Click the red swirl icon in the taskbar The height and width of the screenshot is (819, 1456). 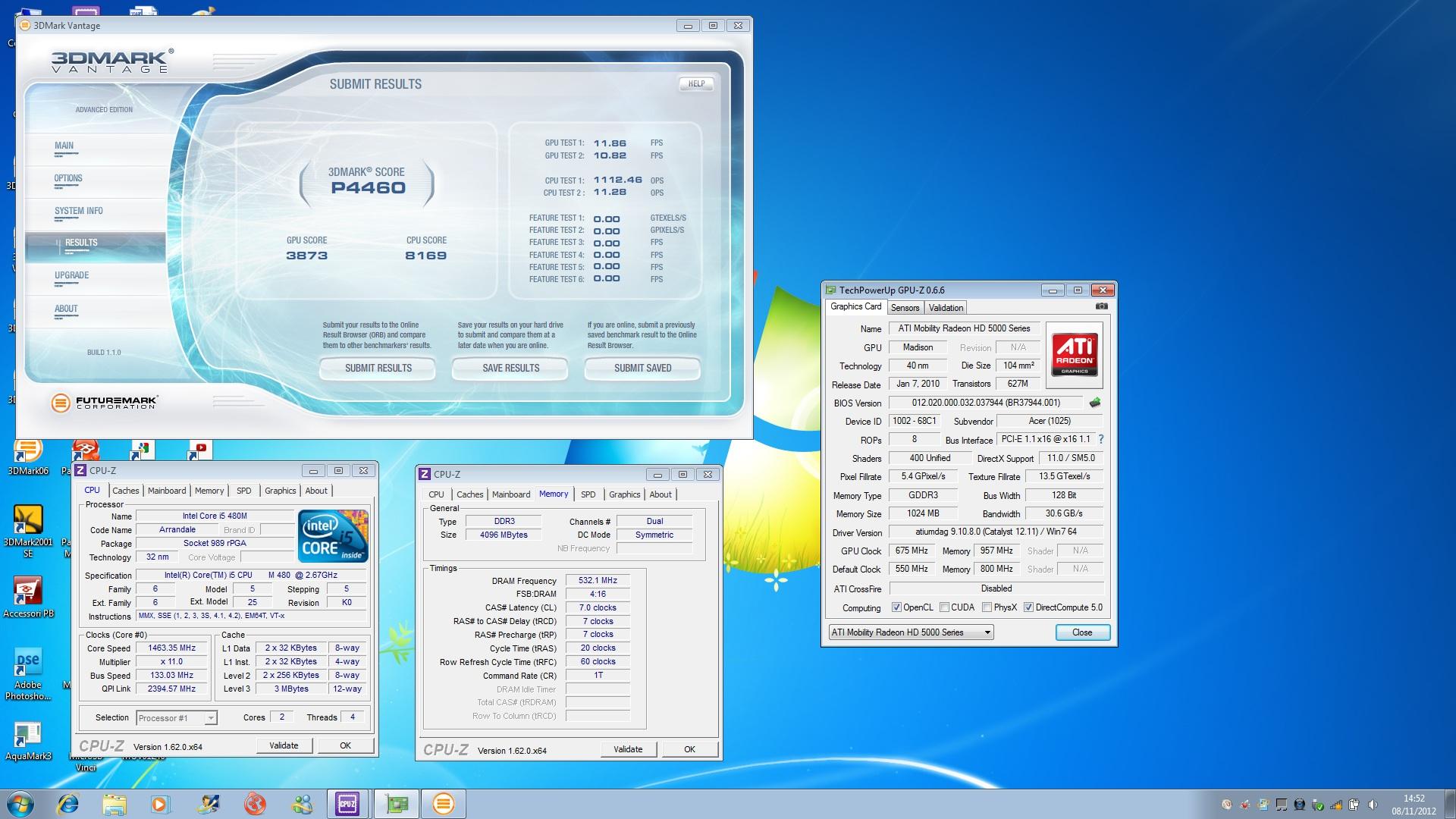[255, 804]
